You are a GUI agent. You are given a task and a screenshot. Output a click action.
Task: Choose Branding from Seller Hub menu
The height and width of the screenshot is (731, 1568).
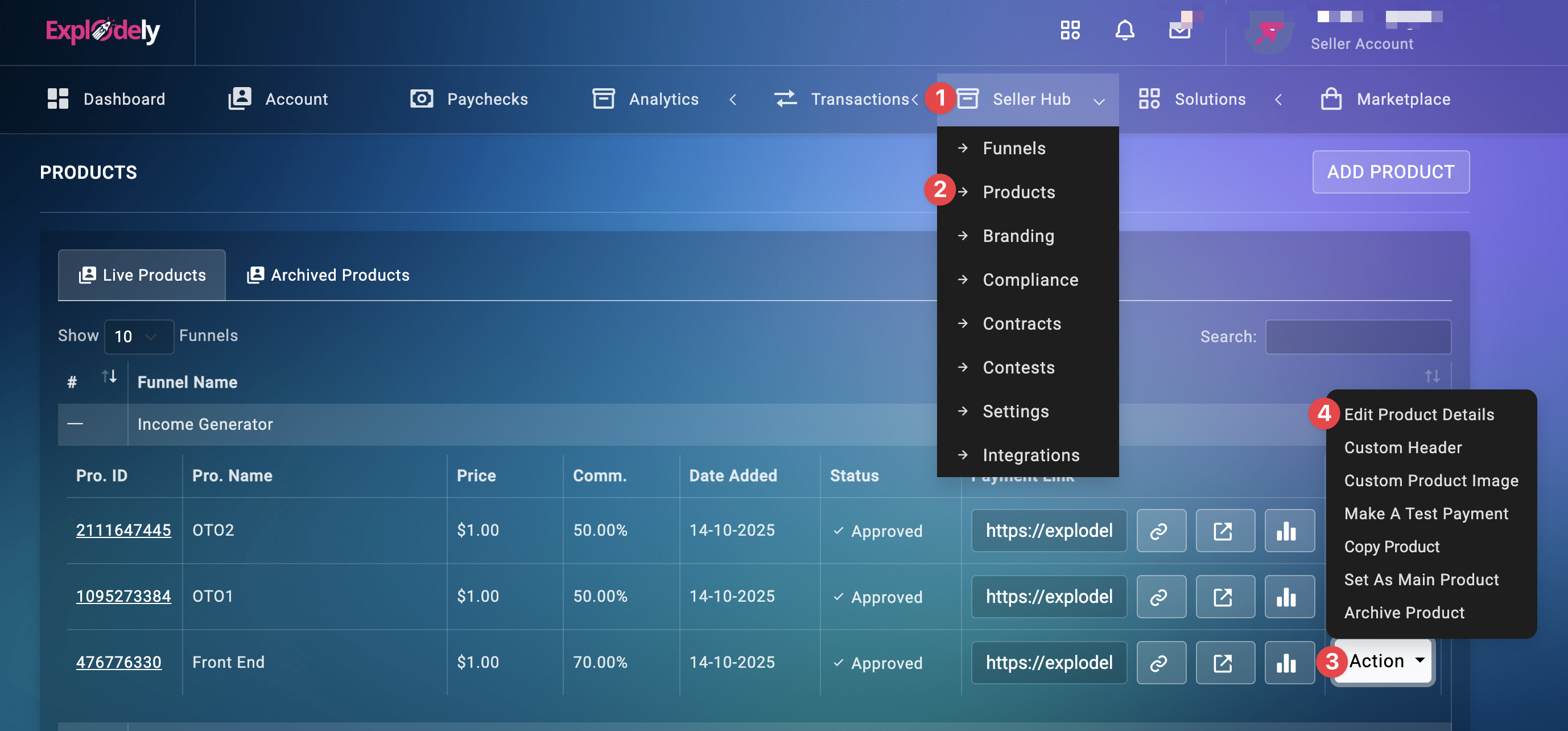(x=1018, y=236)
